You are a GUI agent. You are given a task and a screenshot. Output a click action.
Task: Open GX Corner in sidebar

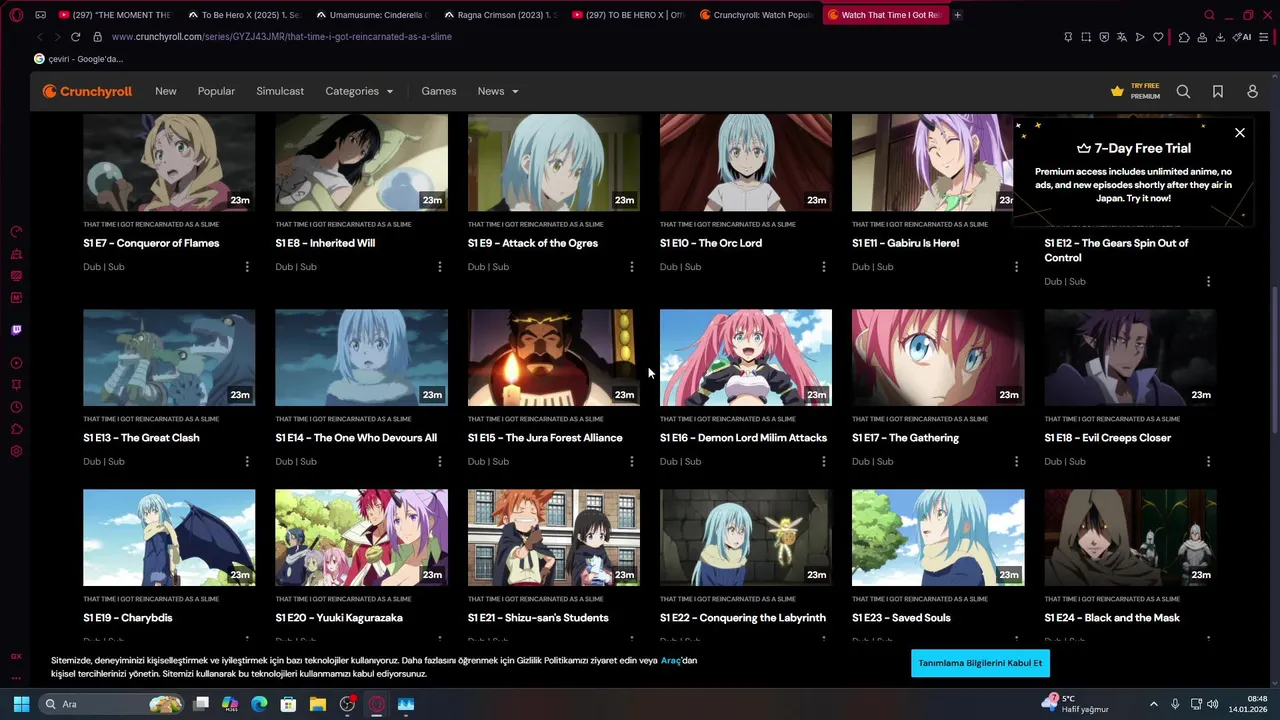[x=16, y=656]
